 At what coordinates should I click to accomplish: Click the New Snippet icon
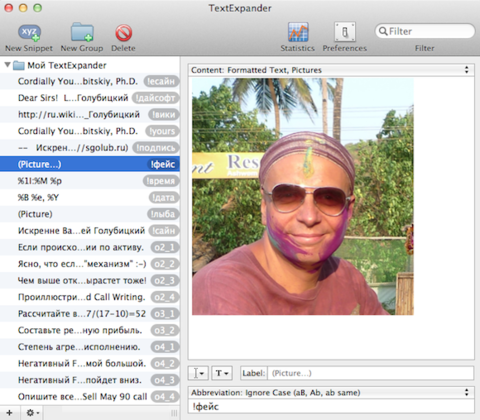coord(29,32)
